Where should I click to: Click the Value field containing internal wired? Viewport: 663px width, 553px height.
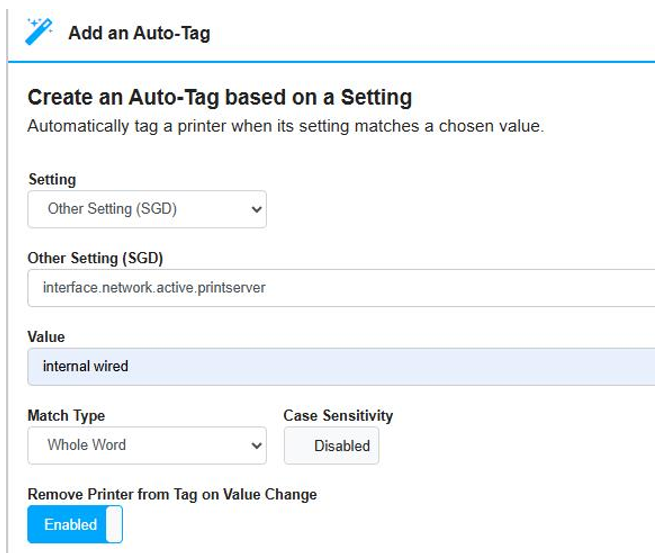(341, 367)
